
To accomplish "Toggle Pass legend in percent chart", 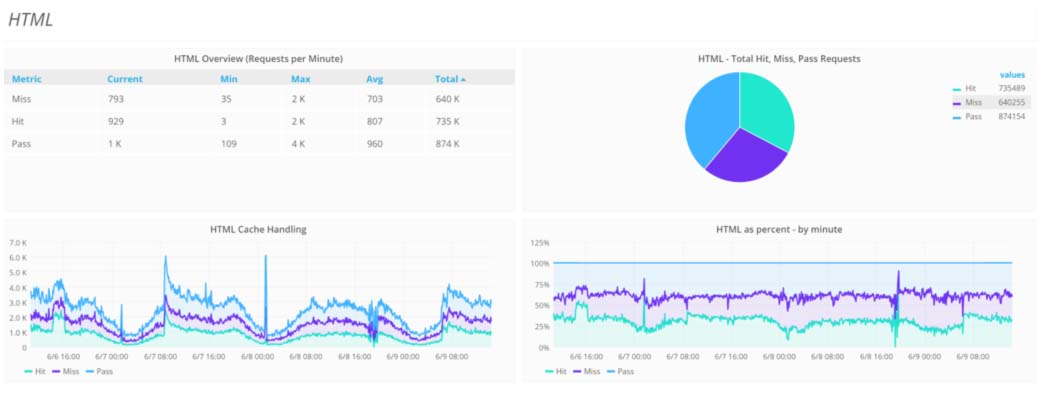I will click(621, 371).
